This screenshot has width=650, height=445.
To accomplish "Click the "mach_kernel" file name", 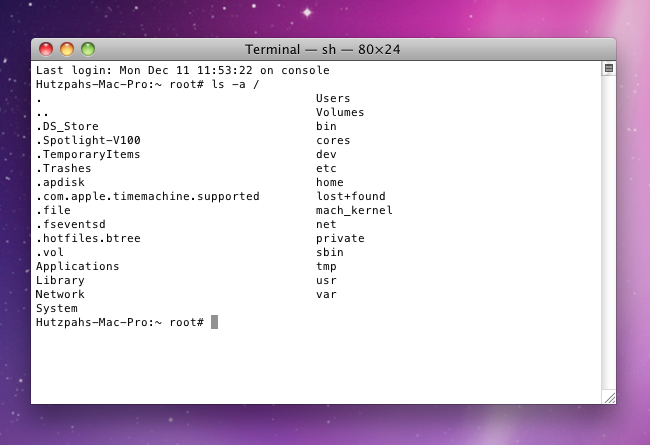I will tap(354, 210).
